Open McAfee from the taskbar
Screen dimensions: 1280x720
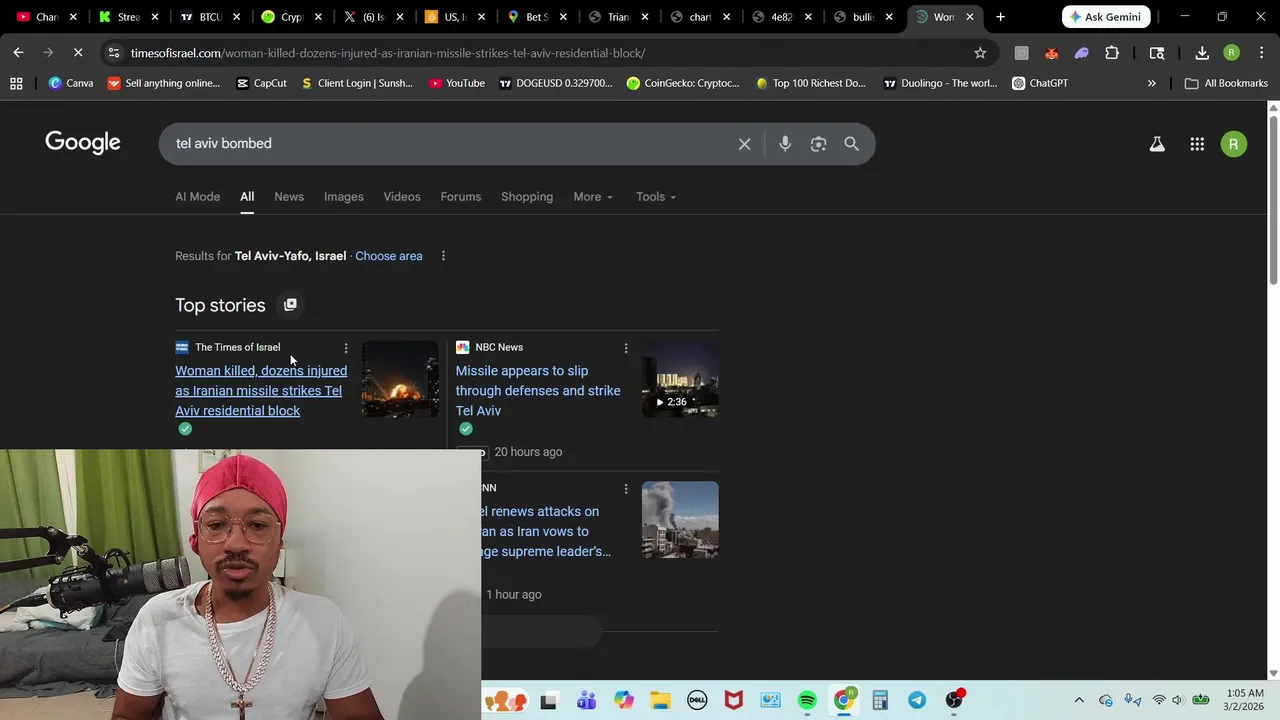point(734,700)
